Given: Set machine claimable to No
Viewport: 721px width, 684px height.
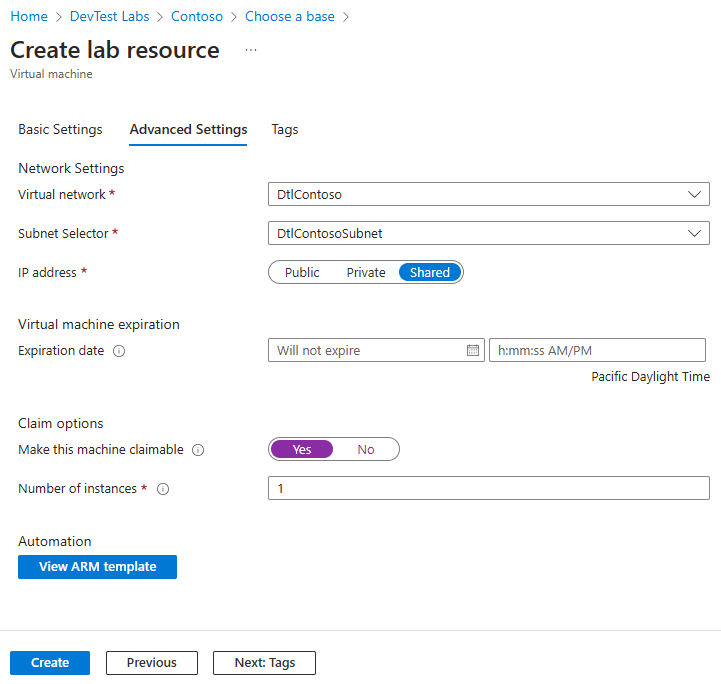Looking at the screenshot, I should tap(366, 449).
